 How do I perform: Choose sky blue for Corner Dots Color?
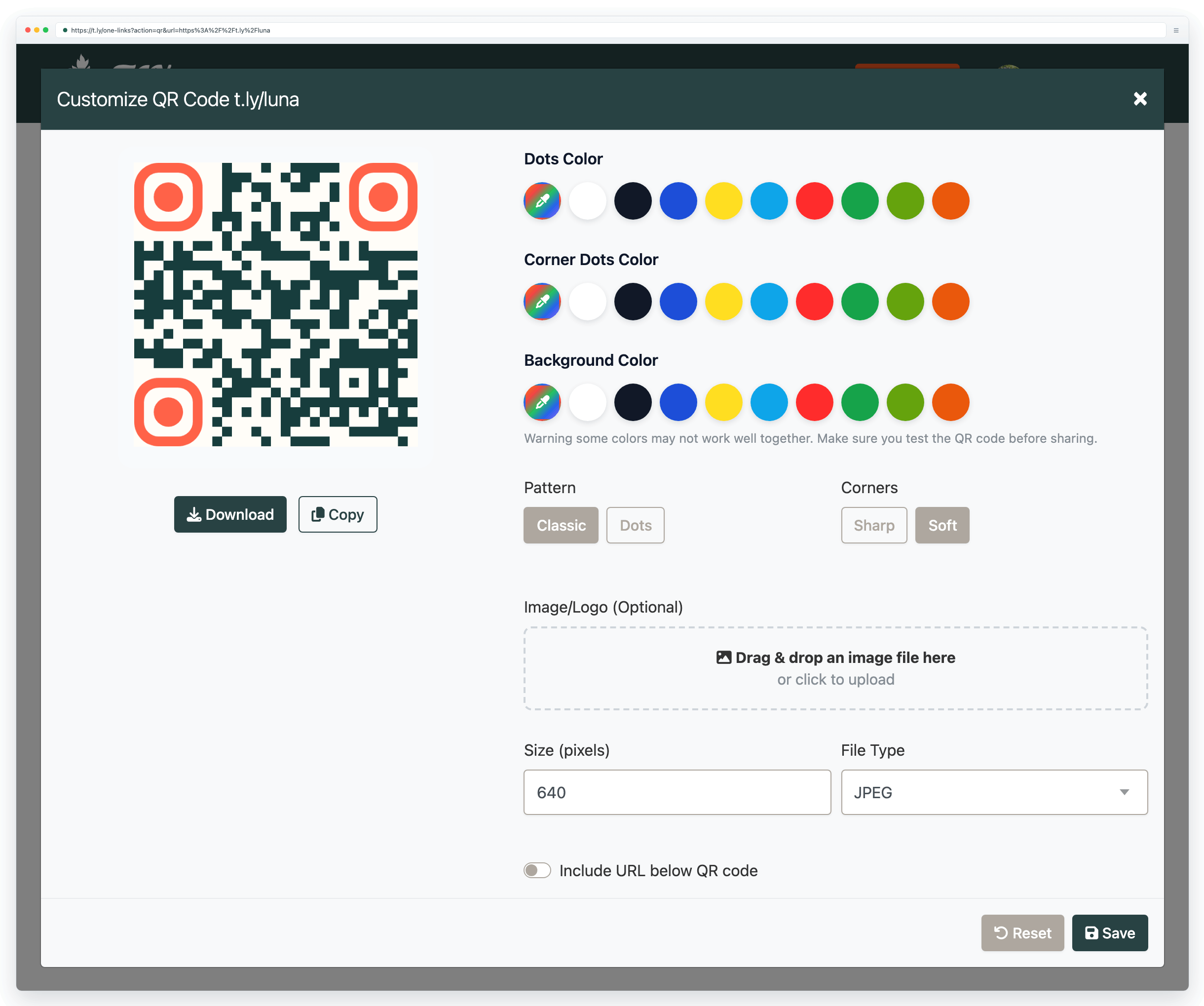(769, 302)
